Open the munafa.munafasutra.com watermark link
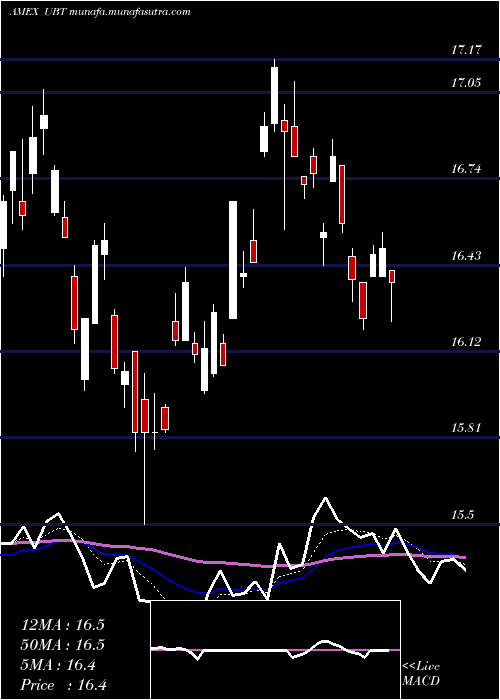This screenshot has height=700, width=500. tap(130, 12)
